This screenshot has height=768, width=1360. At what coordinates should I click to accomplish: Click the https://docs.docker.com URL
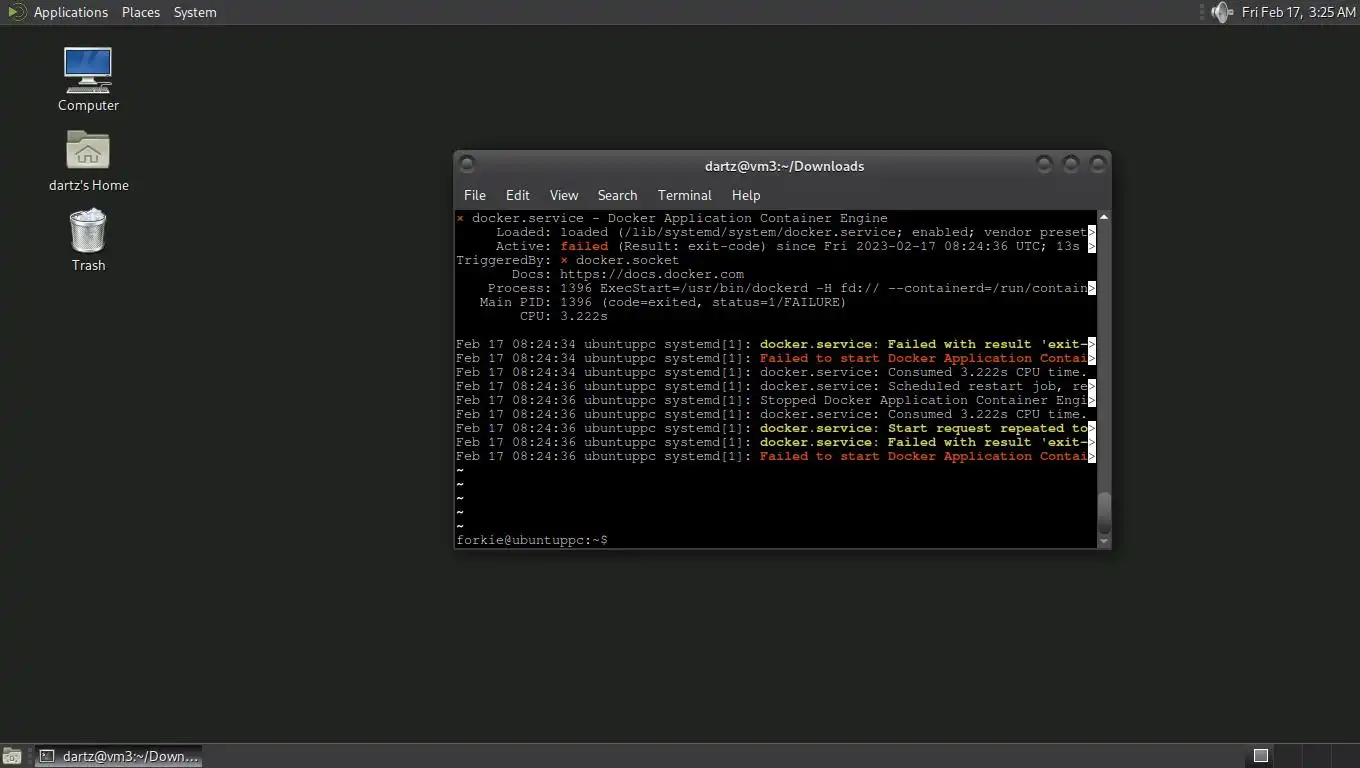click(652, 274)
